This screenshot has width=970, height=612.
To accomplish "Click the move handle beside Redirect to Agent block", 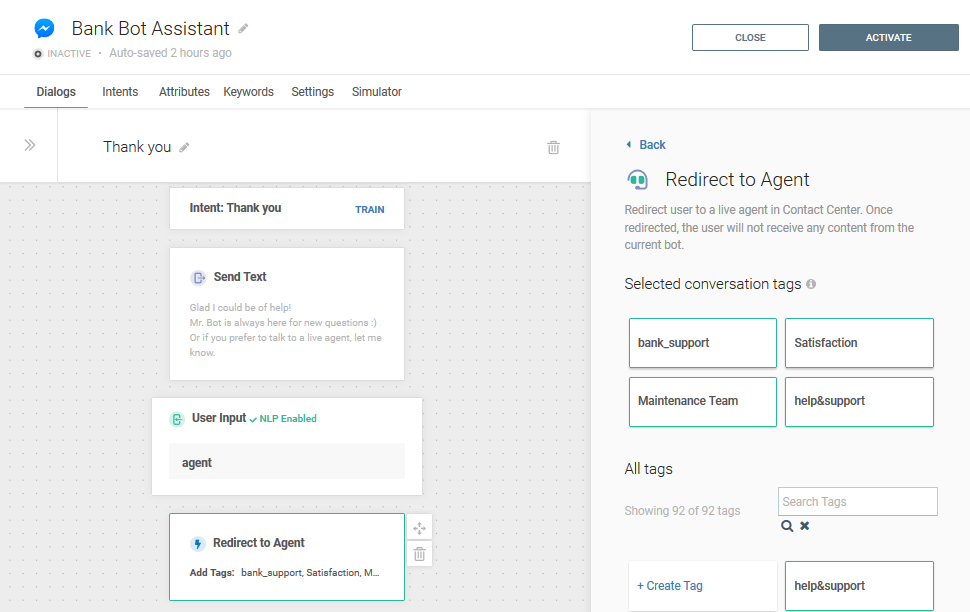I will pyautogui.click(x=420, y=528).
